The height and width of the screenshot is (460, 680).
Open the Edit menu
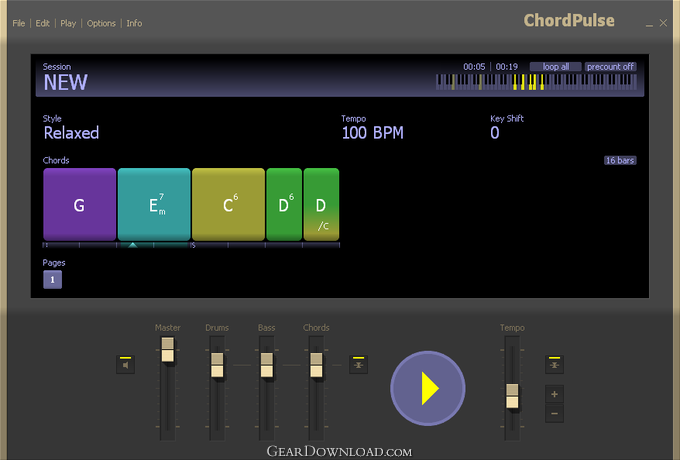pyautogui.click(x=42, y=23)
